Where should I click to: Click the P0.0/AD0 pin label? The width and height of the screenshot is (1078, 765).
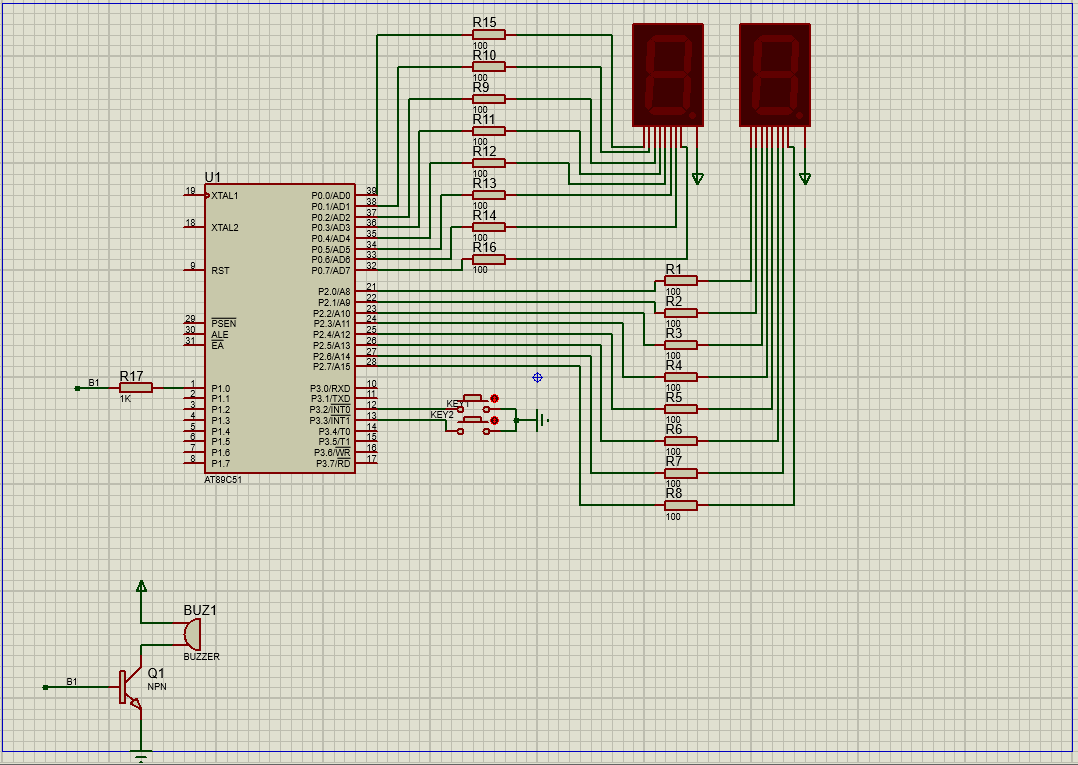tap(331, 196)
